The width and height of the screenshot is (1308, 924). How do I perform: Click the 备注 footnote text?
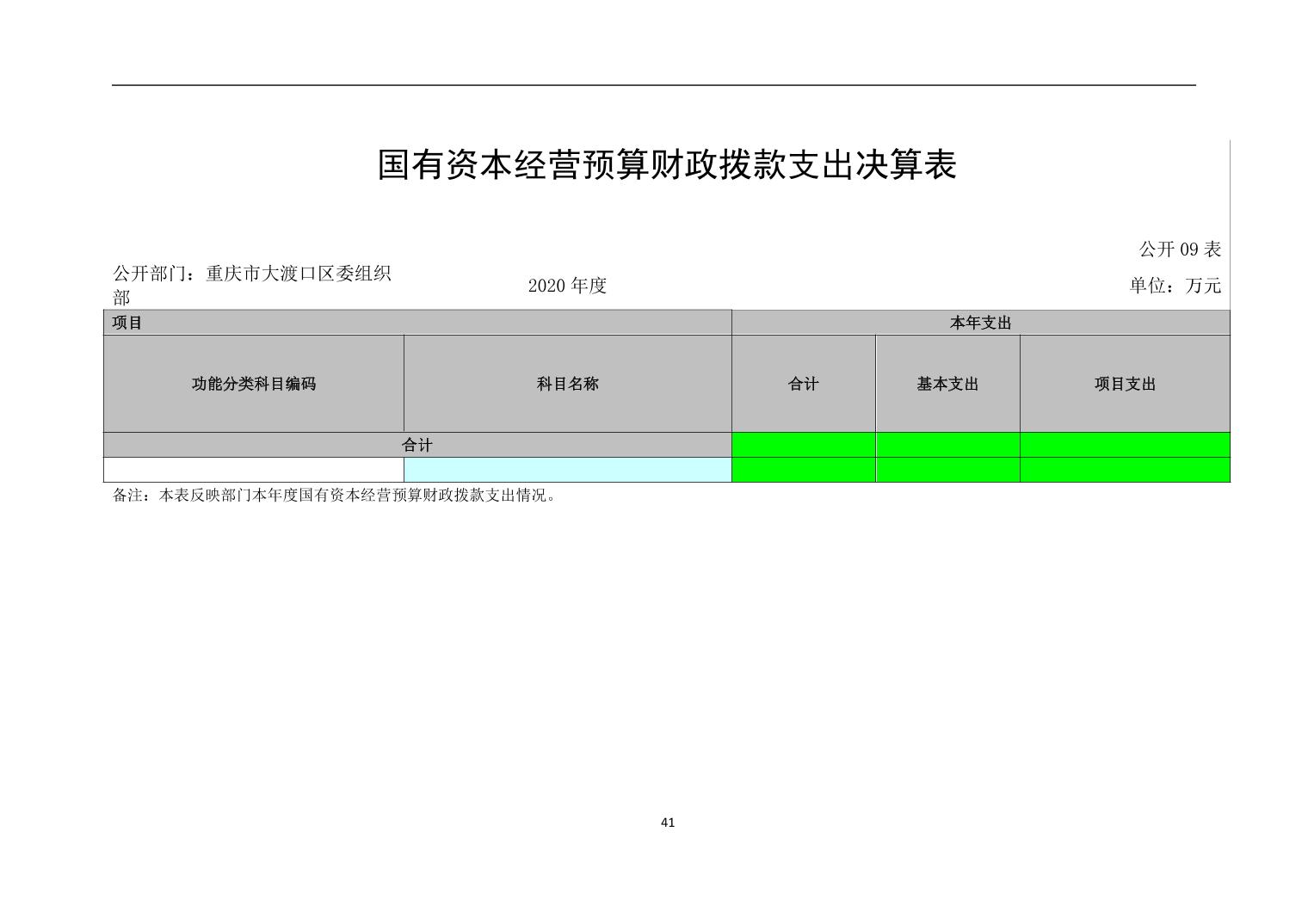pyautogui.click(x=336, y=496)
